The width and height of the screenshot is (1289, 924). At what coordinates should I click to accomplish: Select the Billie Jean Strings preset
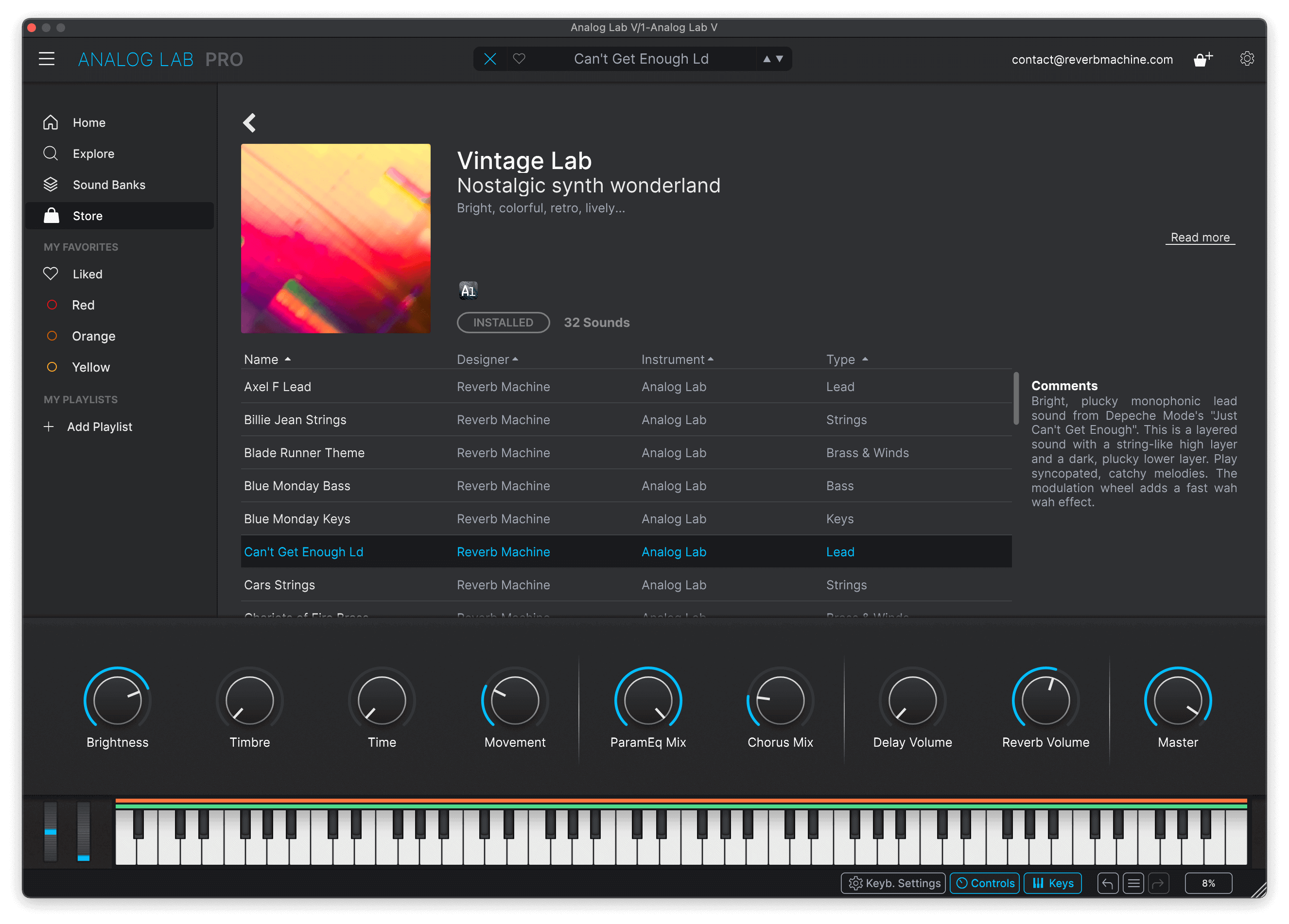(626, 420)
